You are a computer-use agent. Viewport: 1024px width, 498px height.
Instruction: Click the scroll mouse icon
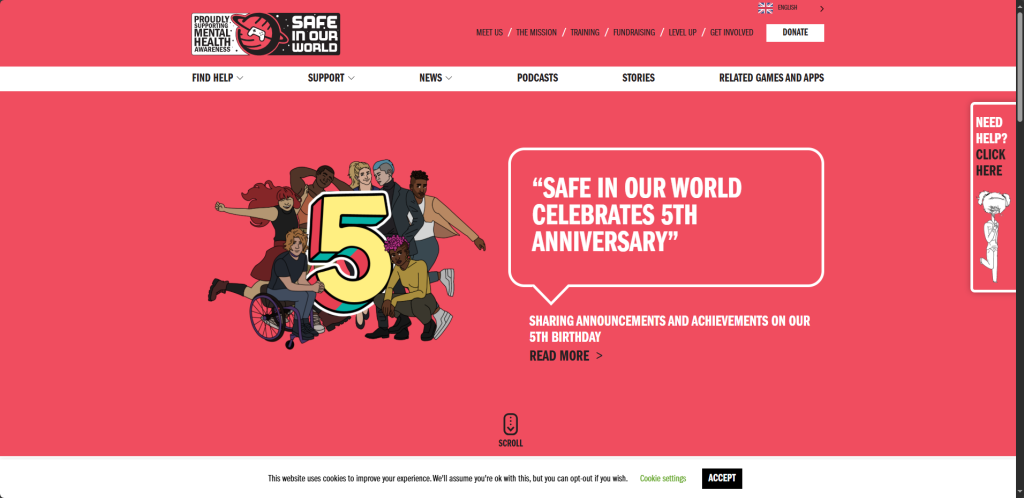tap(511, 424)
